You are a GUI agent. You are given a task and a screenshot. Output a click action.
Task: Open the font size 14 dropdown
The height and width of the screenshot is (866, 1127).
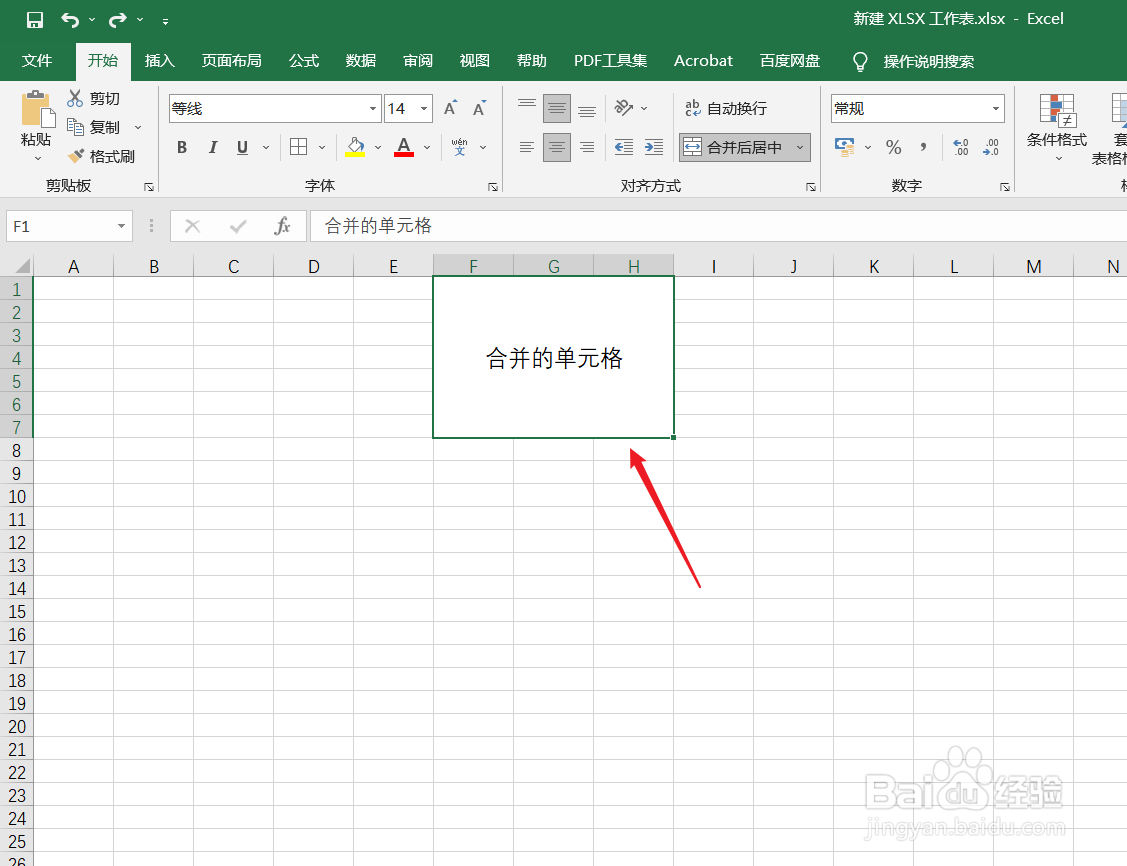coord(424,109)
